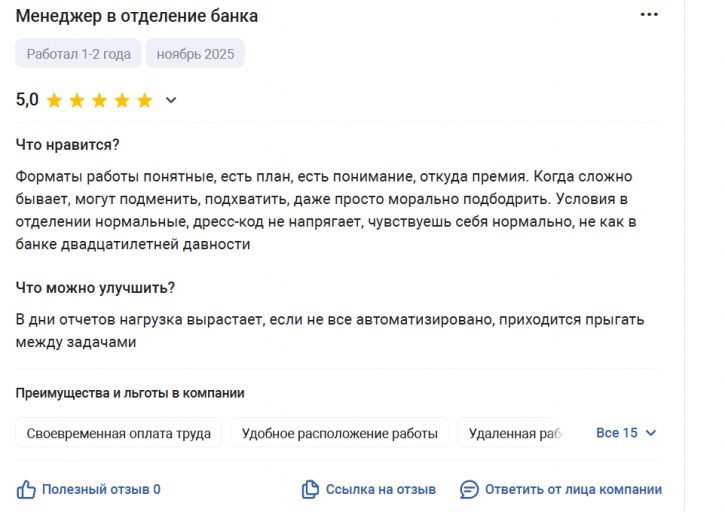This screenshot has height=512, width=725.
Task: Click the thumbs-up helpful review icon
Action: pos(26,489)
